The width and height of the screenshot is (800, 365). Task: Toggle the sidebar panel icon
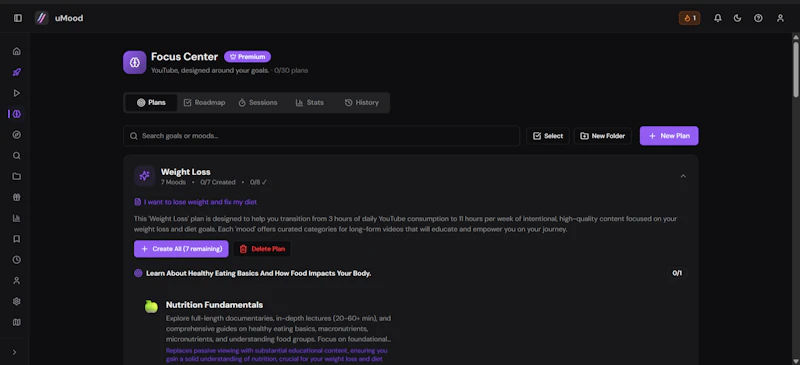[x=18, y=18]
